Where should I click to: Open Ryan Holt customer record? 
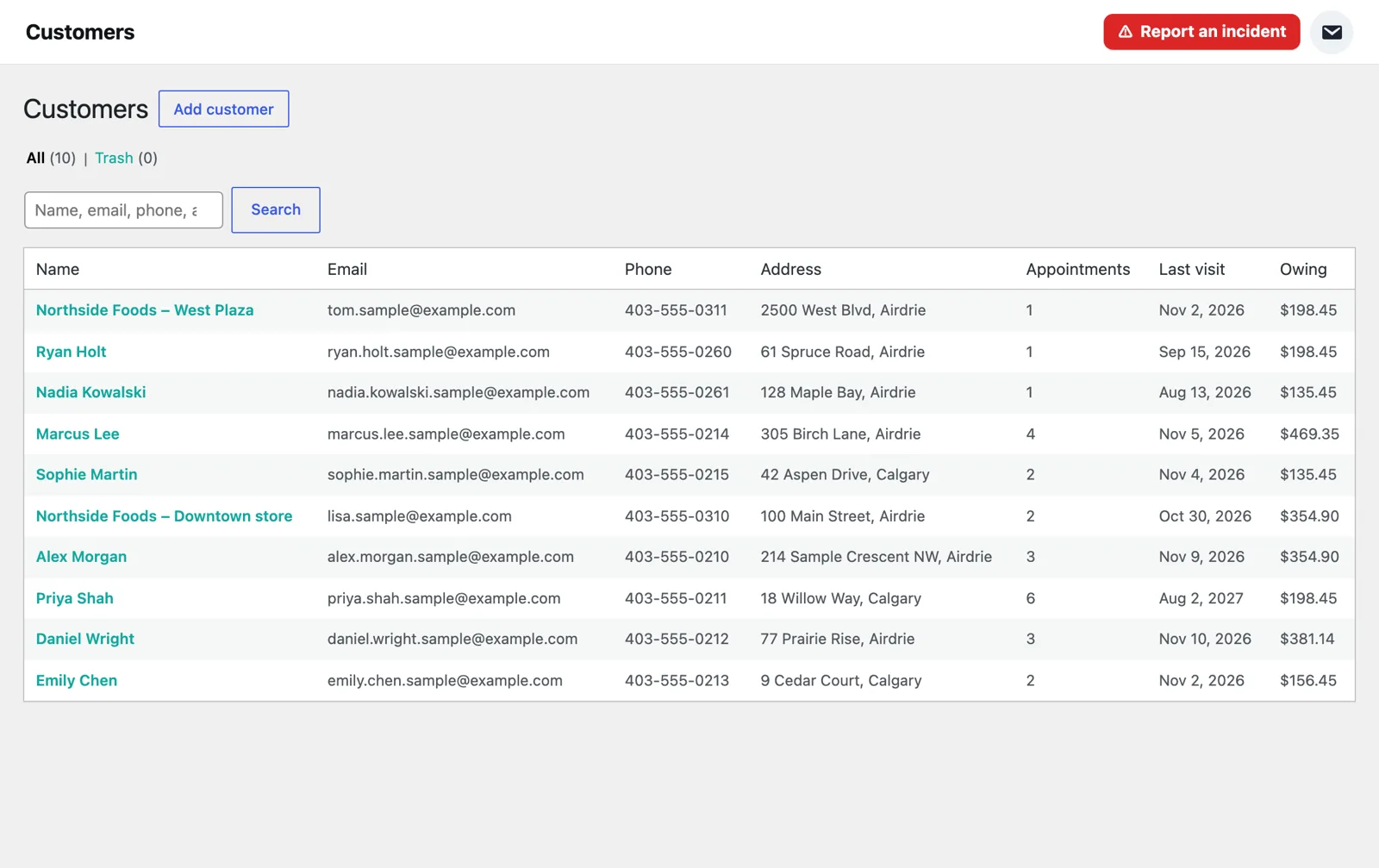pyautogui.click(x=71, y=352)
